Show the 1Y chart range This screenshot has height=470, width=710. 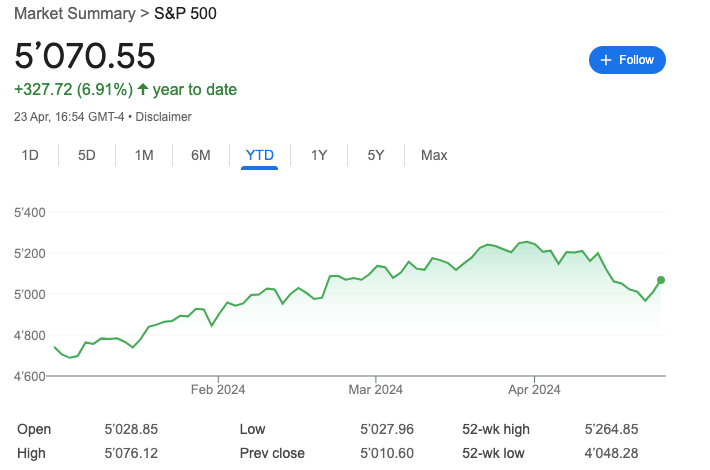(x=319, y=155)
